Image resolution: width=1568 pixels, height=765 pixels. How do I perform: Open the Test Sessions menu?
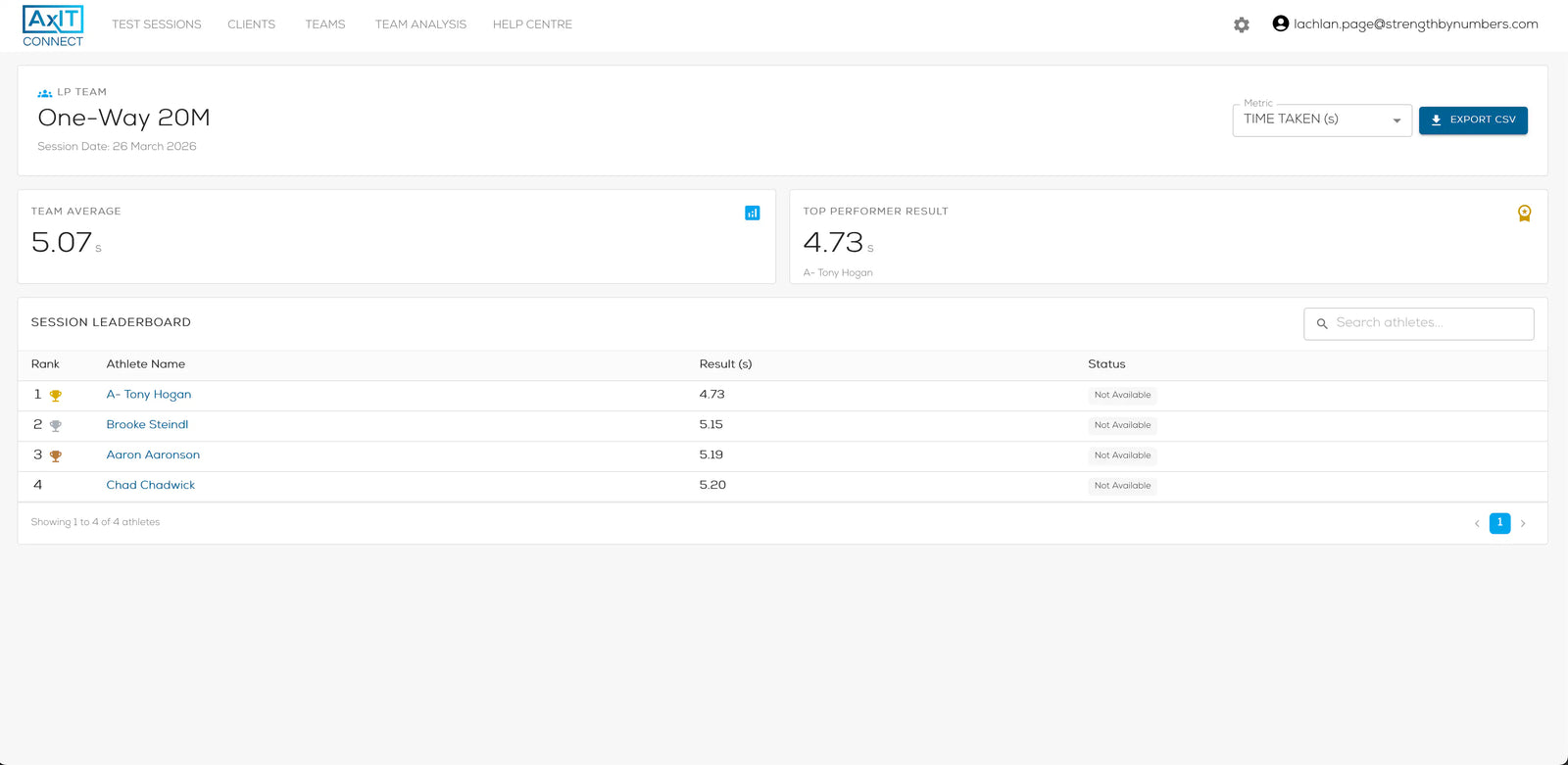tap(157, 24)
